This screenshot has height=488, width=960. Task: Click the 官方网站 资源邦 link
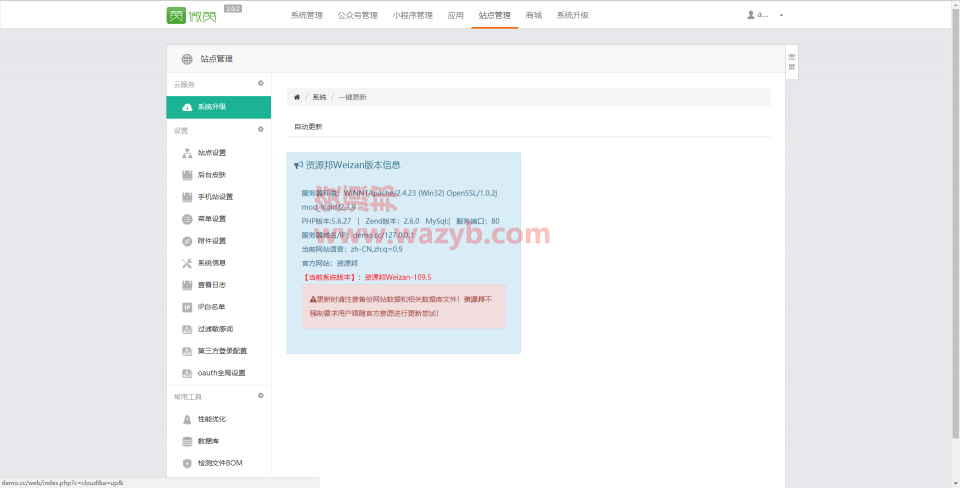click(x=347, y=263)
